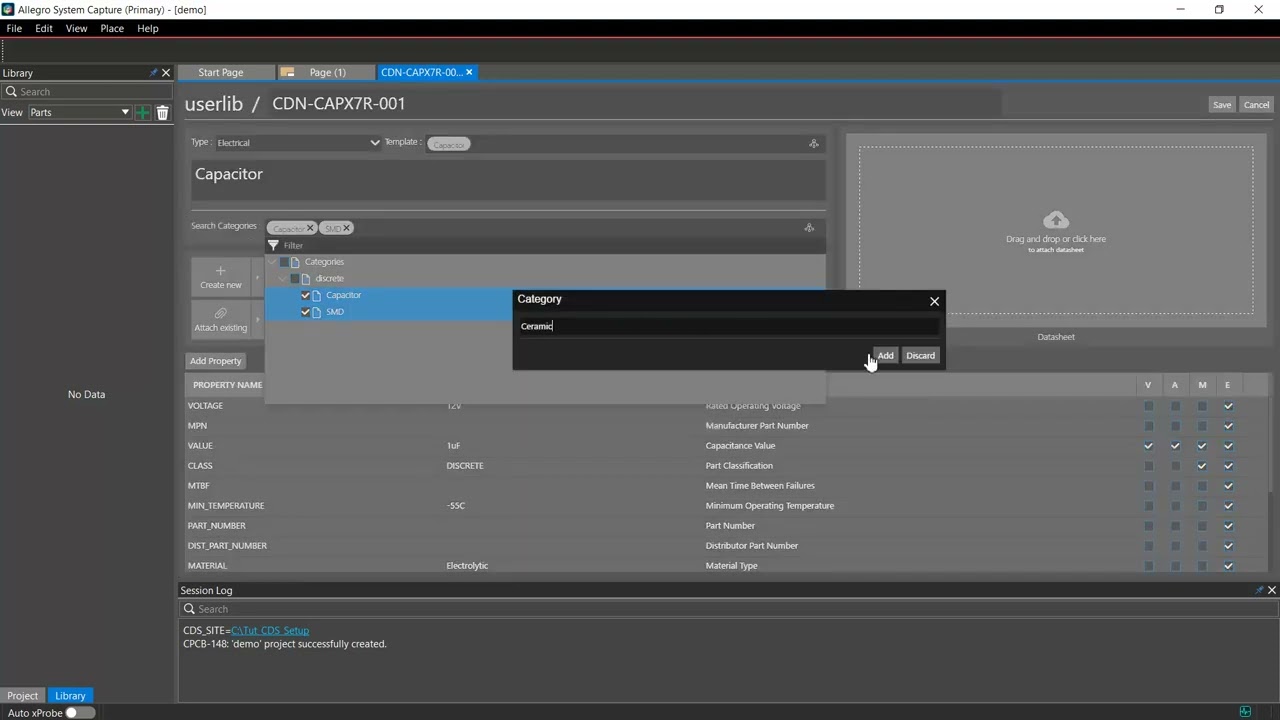Click the Allegro System Capture app icon
Image resolution: width=1280 pixels, height=720 pixels.
click(x=8, y=9)
